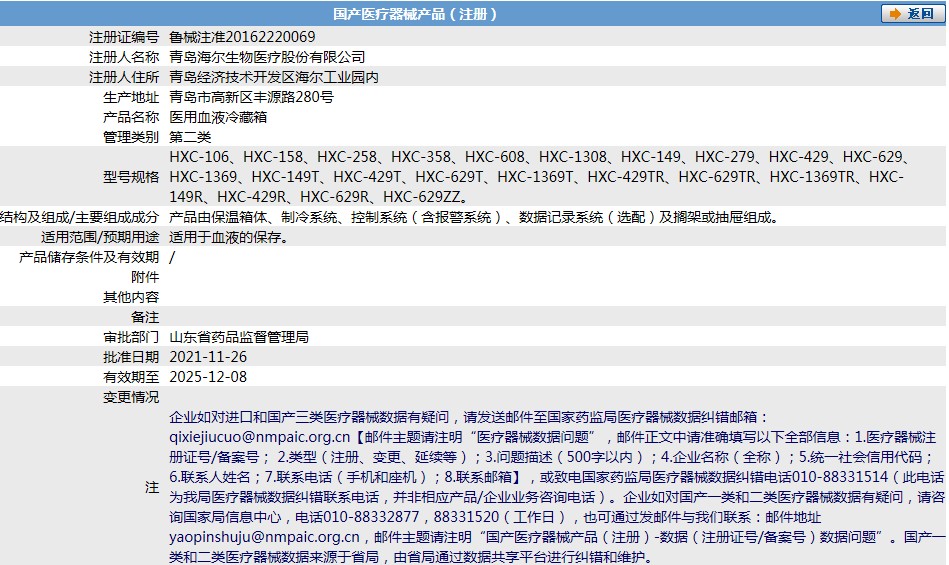Click the 返回 back button
This screenshot has width=949, height=565.
[x=912, y=13]
